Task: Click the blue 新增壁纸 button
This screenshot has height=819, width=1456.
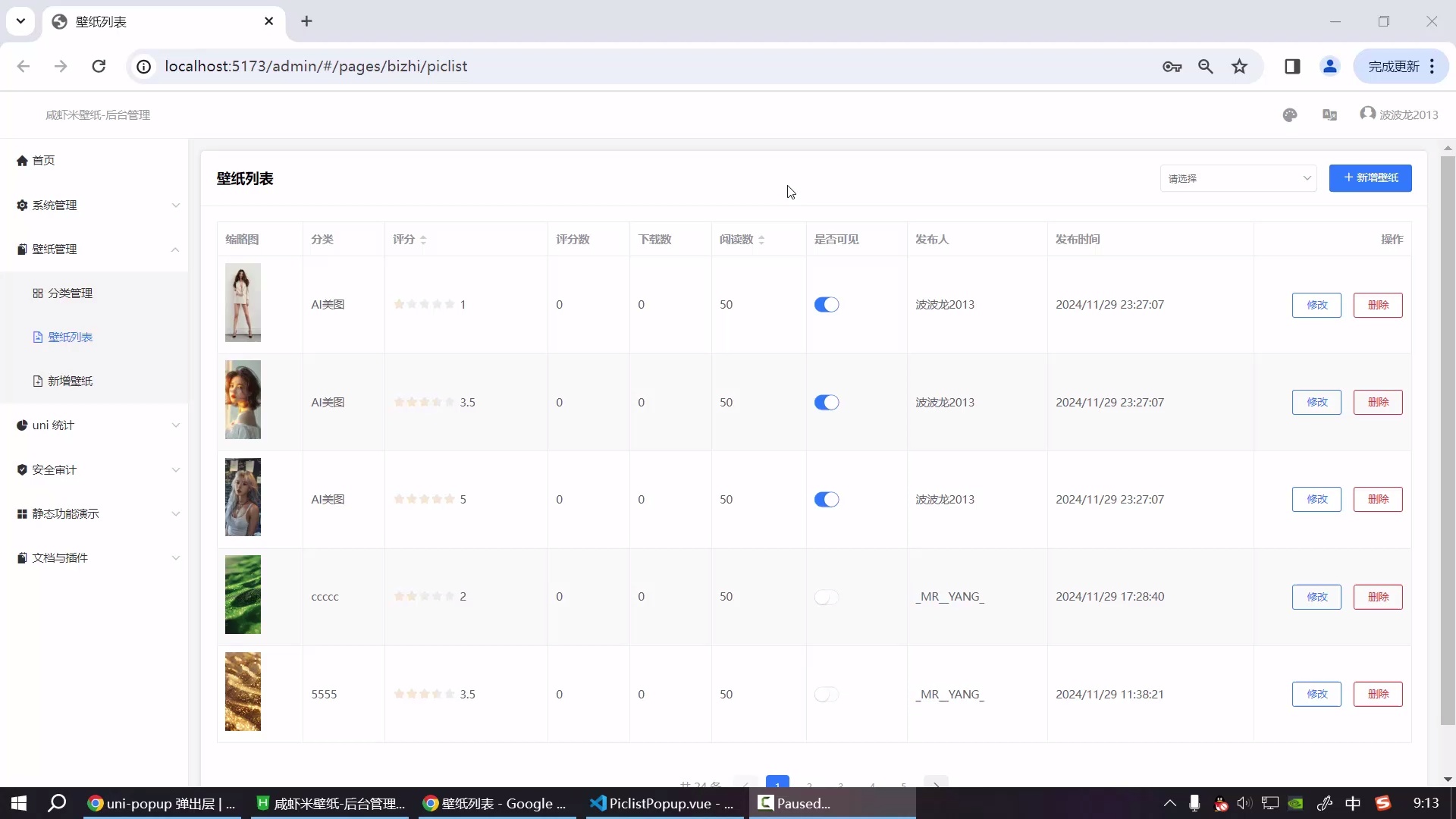Action: [1370, 178]
